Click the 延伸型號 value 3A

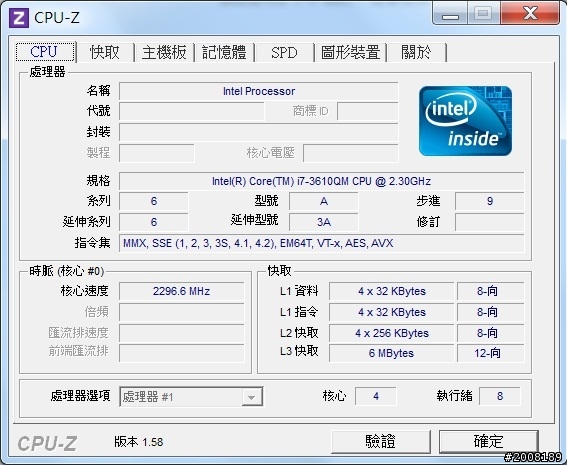pyautogui.click(x=324, y=222)
